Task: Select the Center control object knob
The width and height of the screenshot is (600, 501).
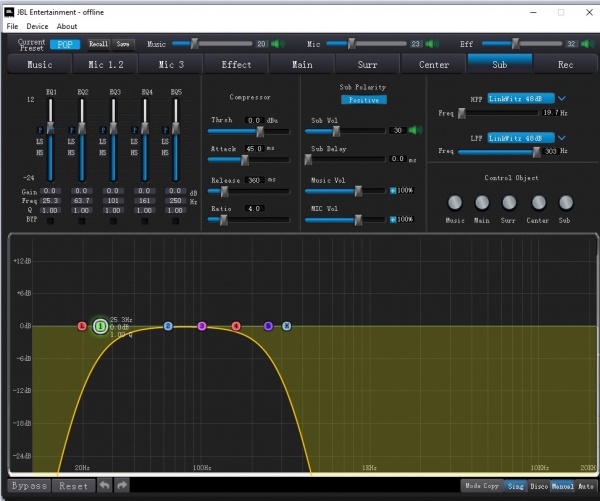Action: 538,203
